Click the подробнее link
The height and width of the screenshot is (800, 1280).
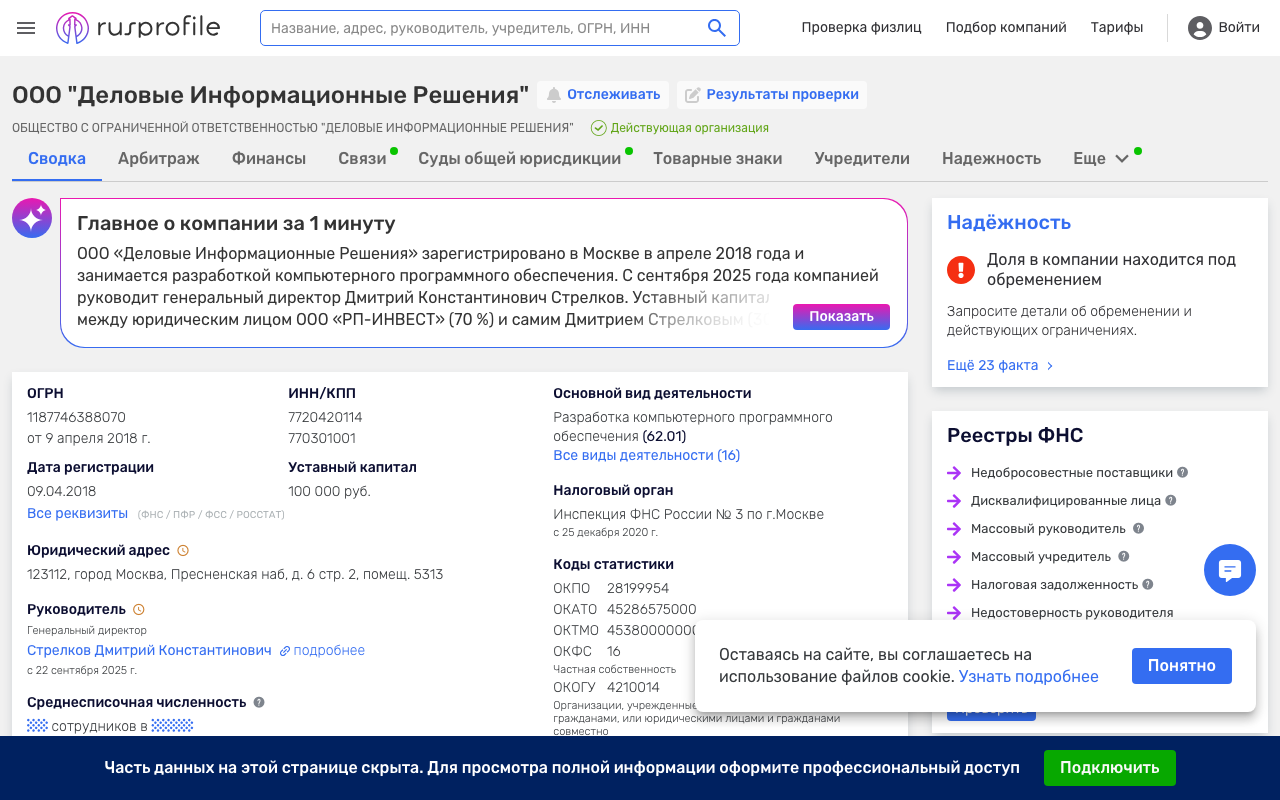329,650
